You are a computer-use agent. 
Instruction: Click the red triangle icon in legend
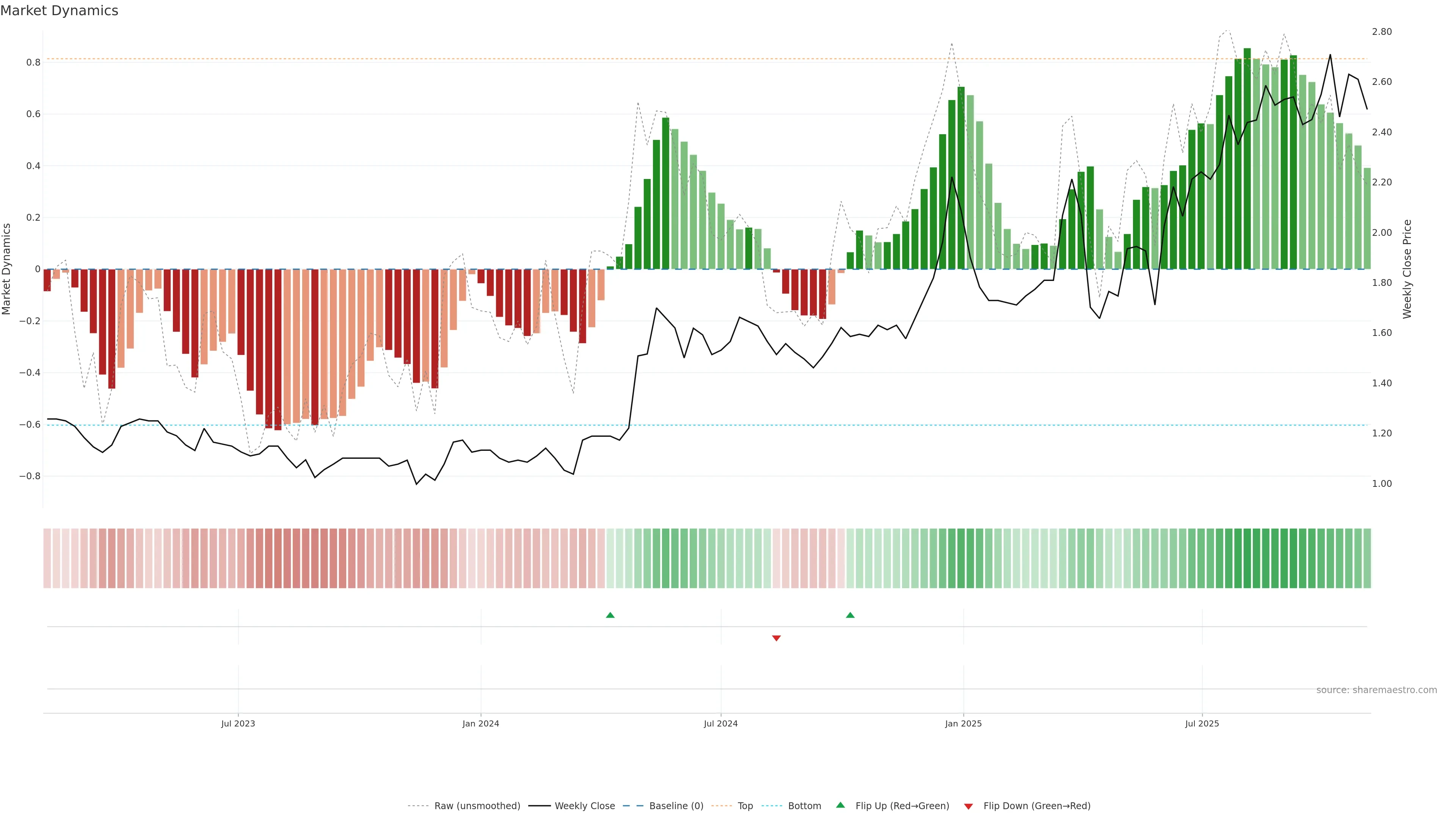coord(968,806)
